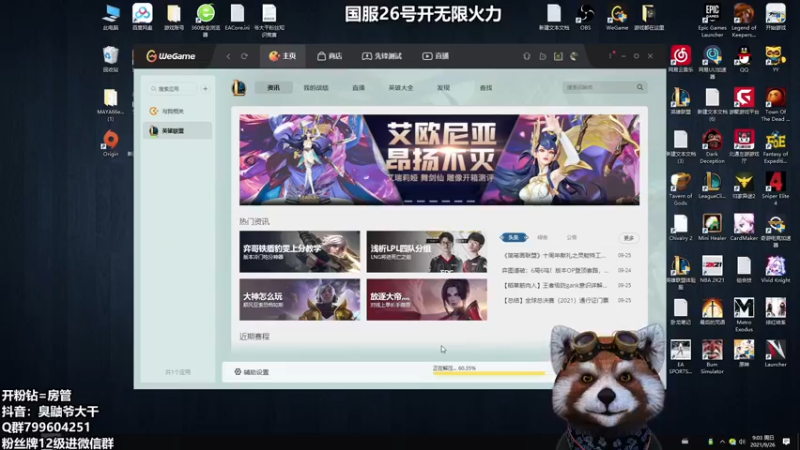Select 英雄联盟 in the sidebar
This screenshot has height=450, width=800.
click(178, 131)
